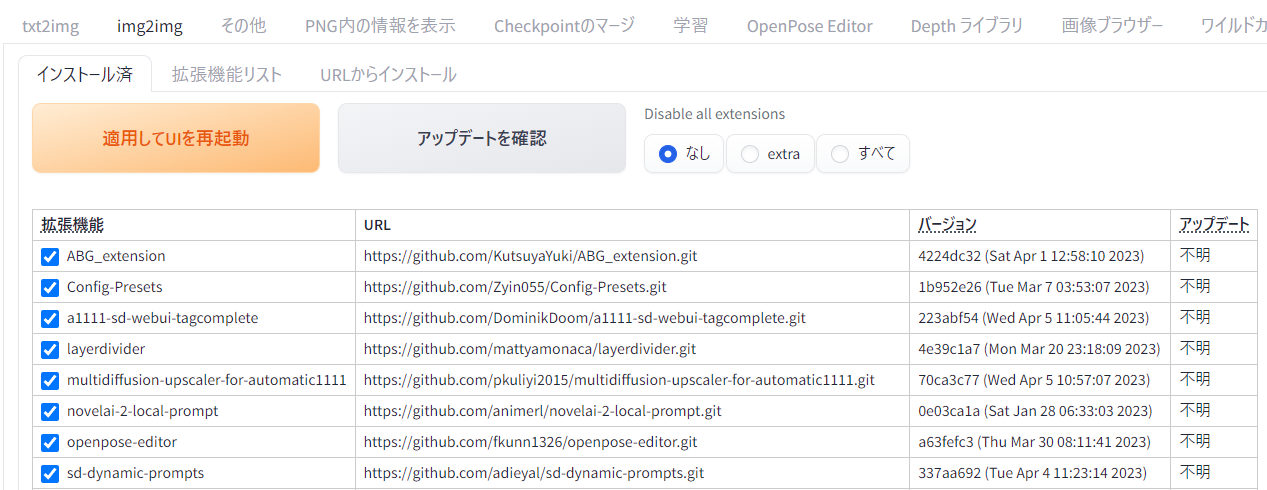Click the multidiffusion-upscaler-for-automatic1111.git URL
Image resolution: width=1267 pixels, height=490 pixels.
pyautogui.click(x=619, y=380)
